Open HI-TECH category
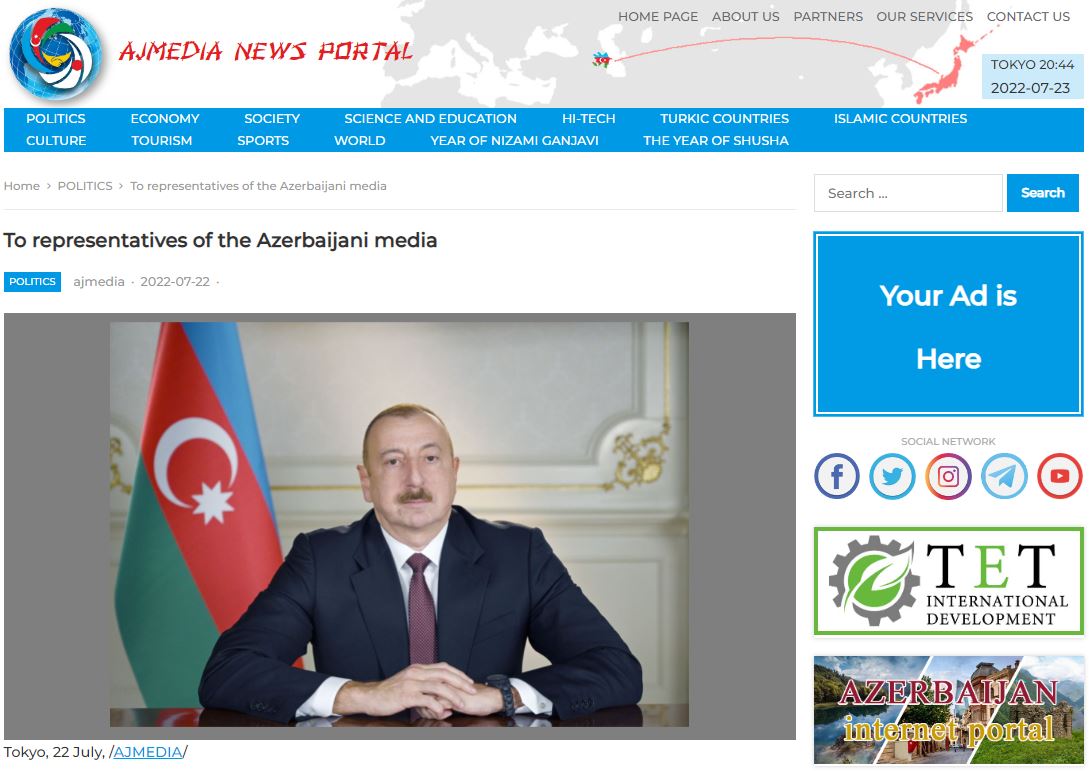Screen dimensions: 1089x773 coord(588,119)
